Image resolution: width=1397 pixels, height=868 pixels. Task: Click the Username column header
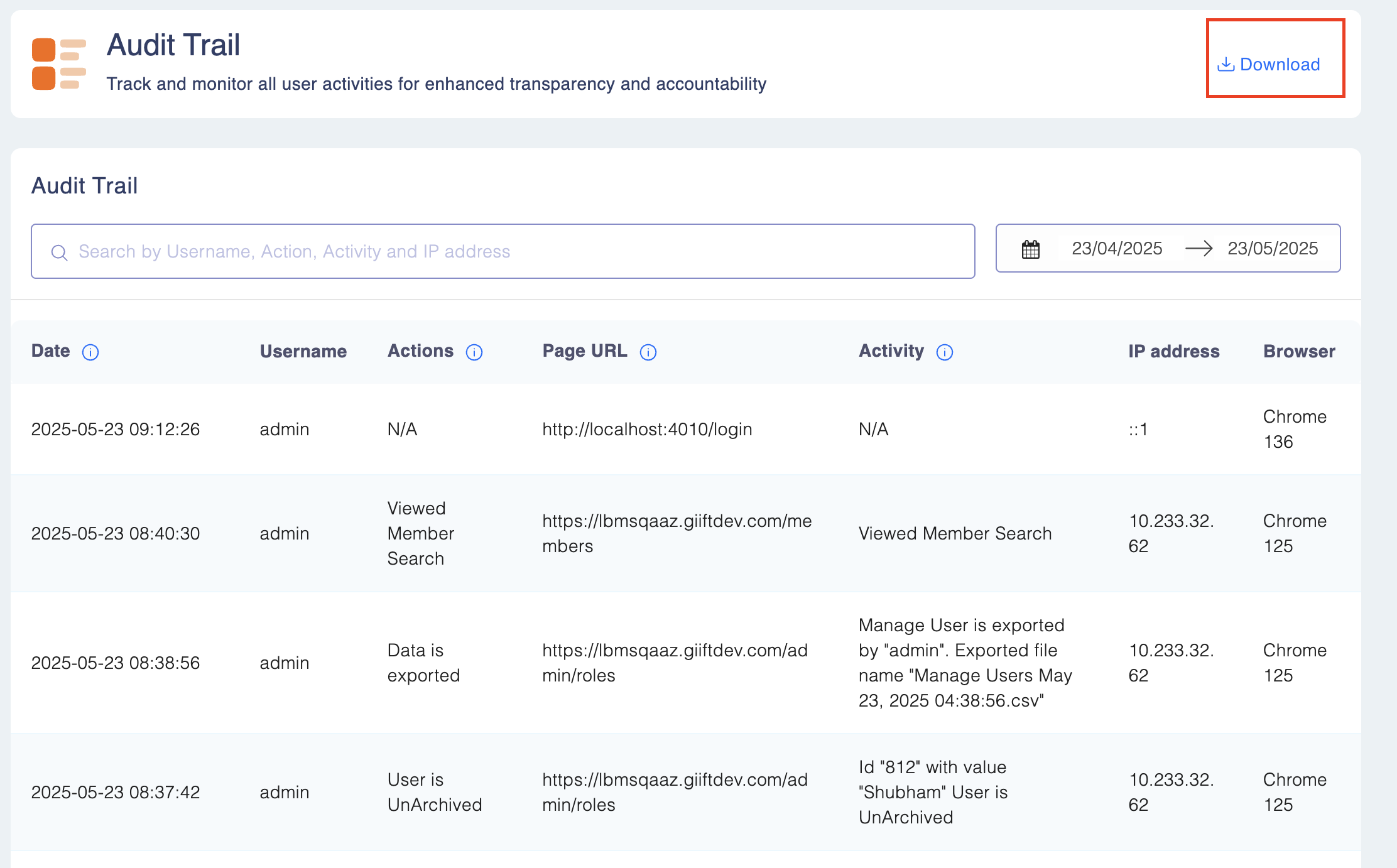[303, 351]
